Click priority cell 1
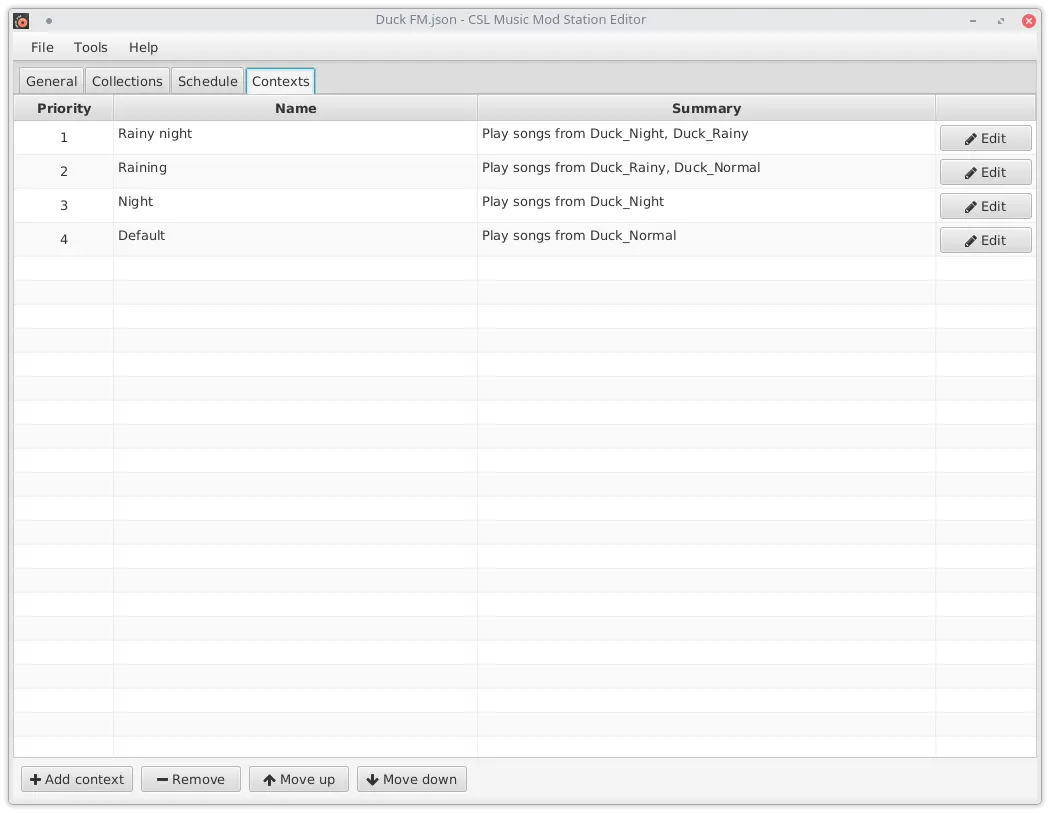This screenshot has height=813, width=1050. coord(64,138)
